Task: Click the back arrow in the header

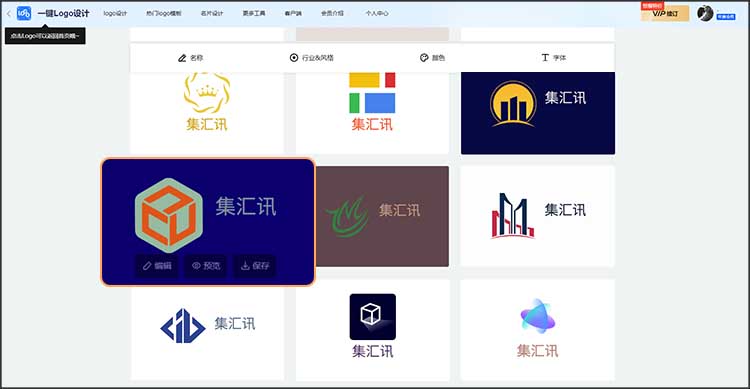Action: coord(9,13)
